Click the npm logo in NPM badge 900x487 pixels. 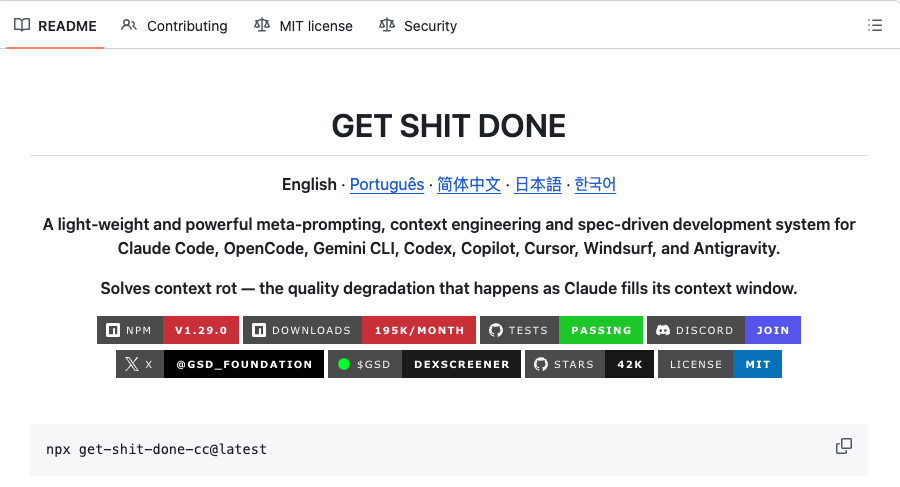coord(113,330)
